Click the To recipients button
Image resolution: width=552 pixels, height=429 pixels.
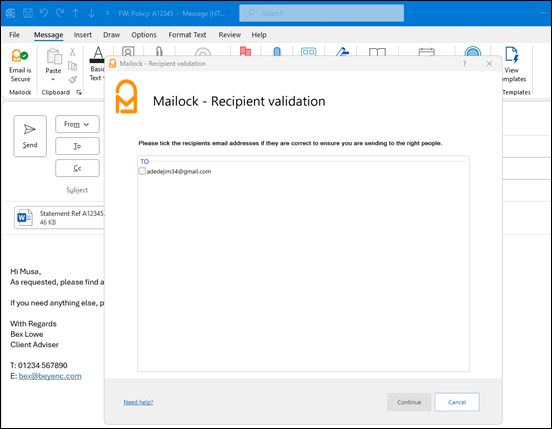coord(77,146)
